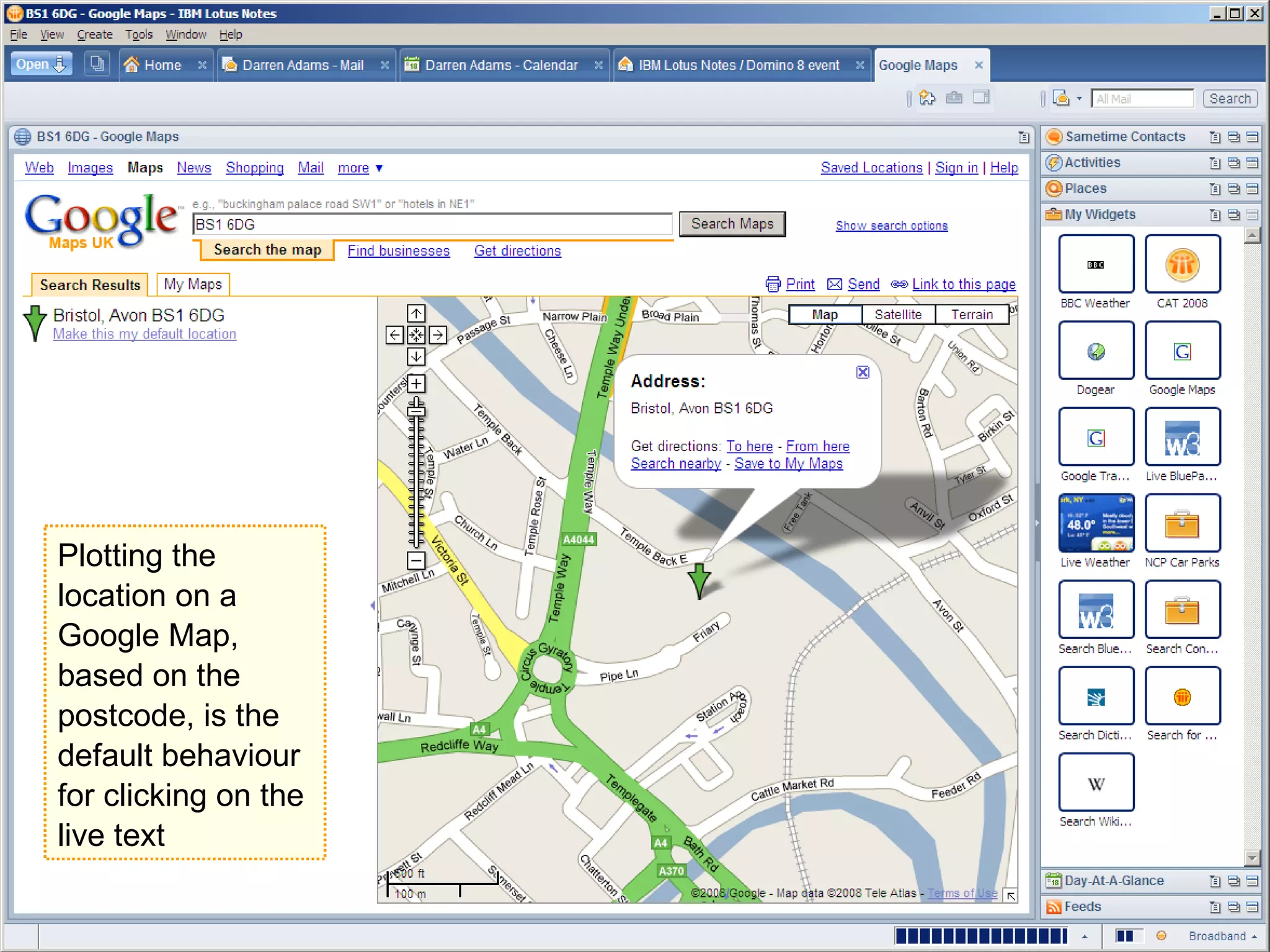Open Search Contacts widget

(x=1183, y=610)
